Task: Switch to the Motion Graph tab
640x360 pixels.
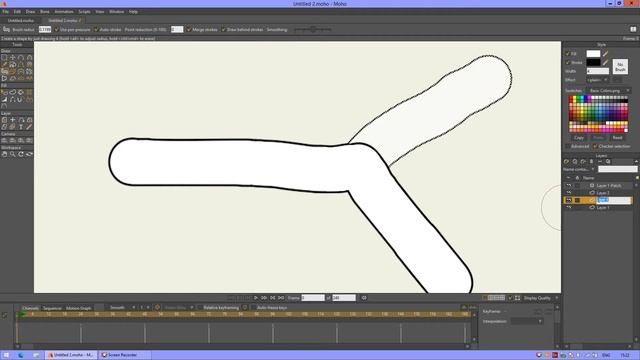Action: tap(78, 308)
